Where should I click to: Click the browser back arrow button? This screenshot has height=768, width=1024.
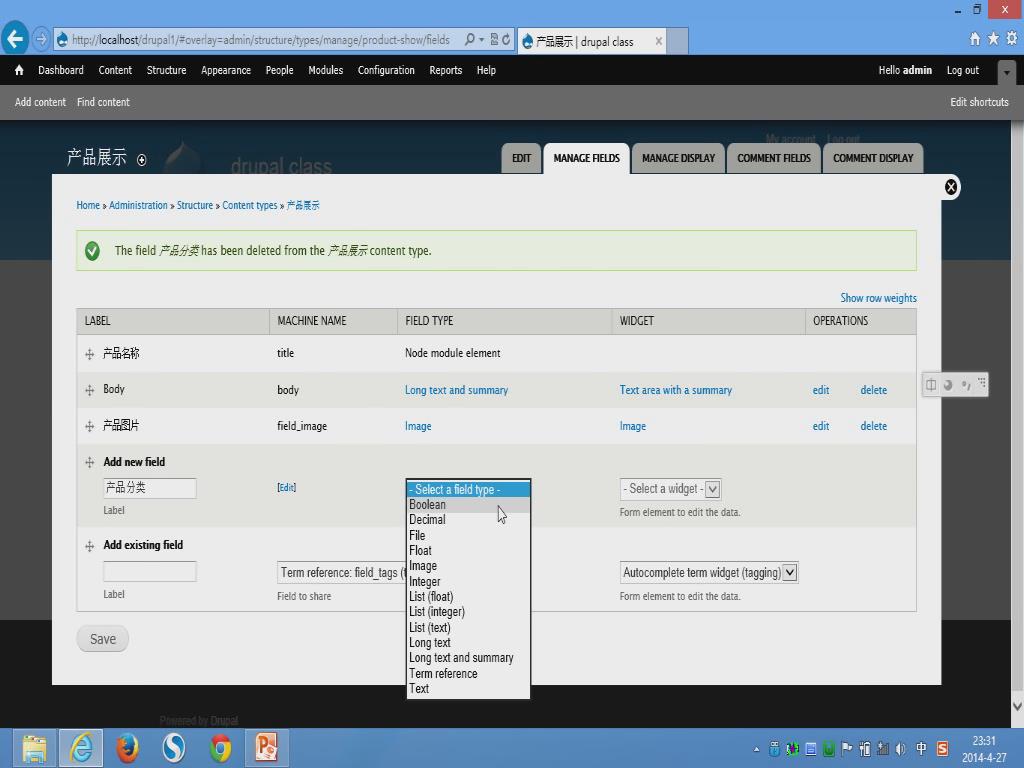click(15, 39)
